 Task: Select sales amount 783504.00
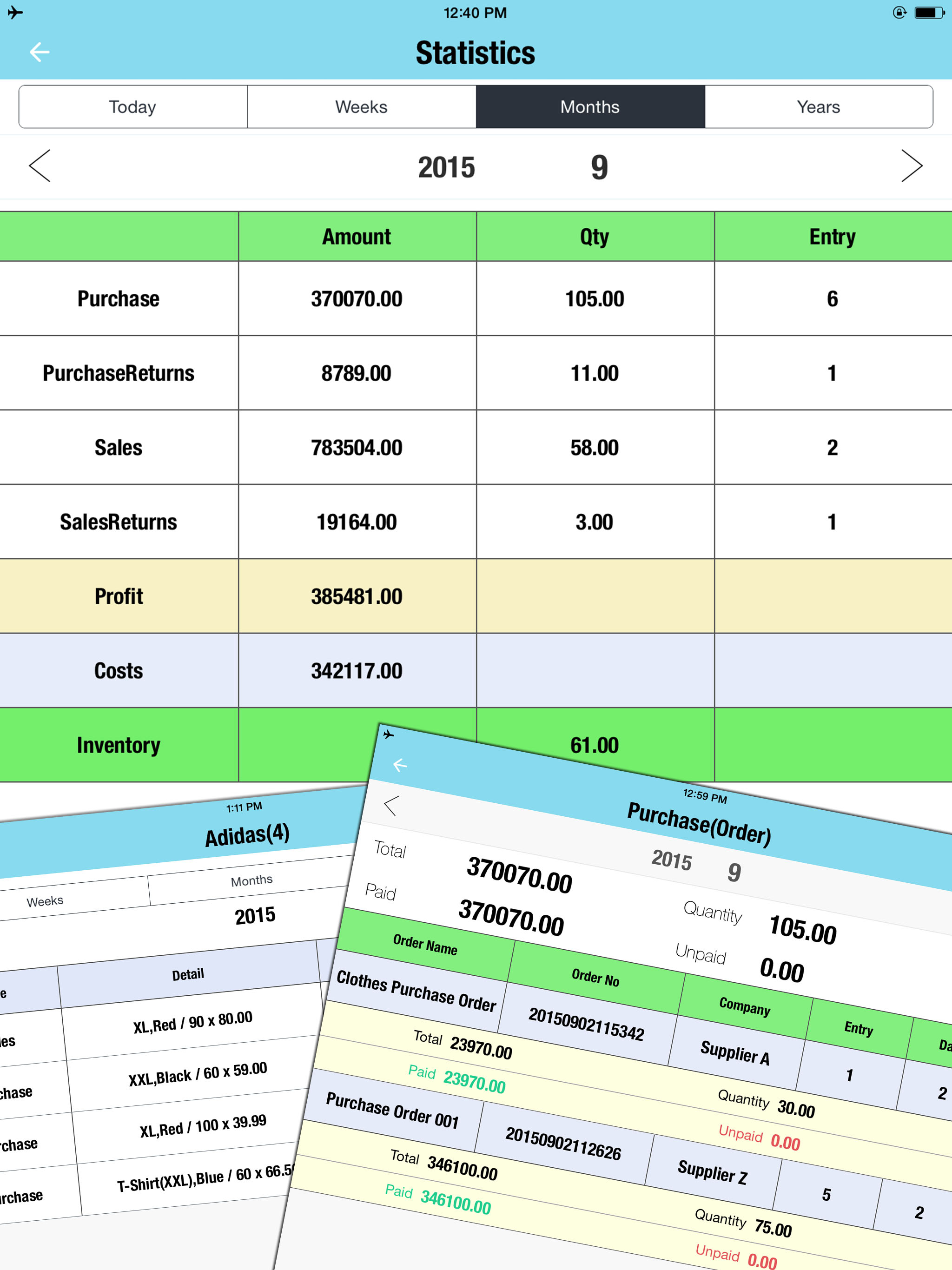point(357,447)
